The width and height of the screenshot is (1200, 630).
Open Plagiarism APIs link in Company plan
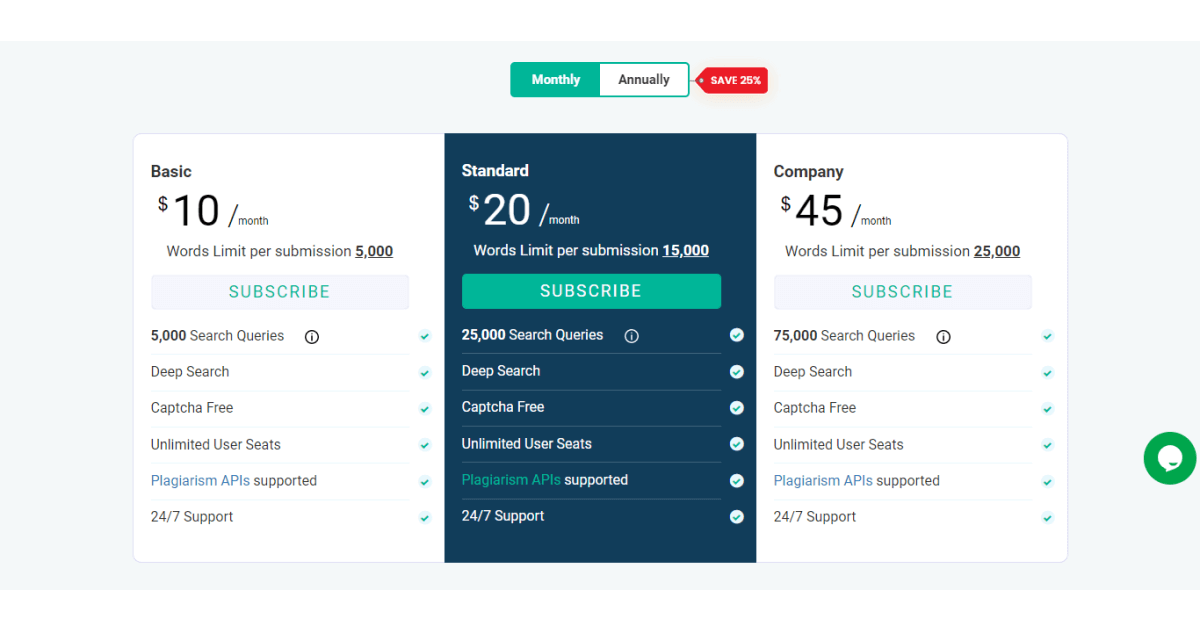tap(823, 481)
